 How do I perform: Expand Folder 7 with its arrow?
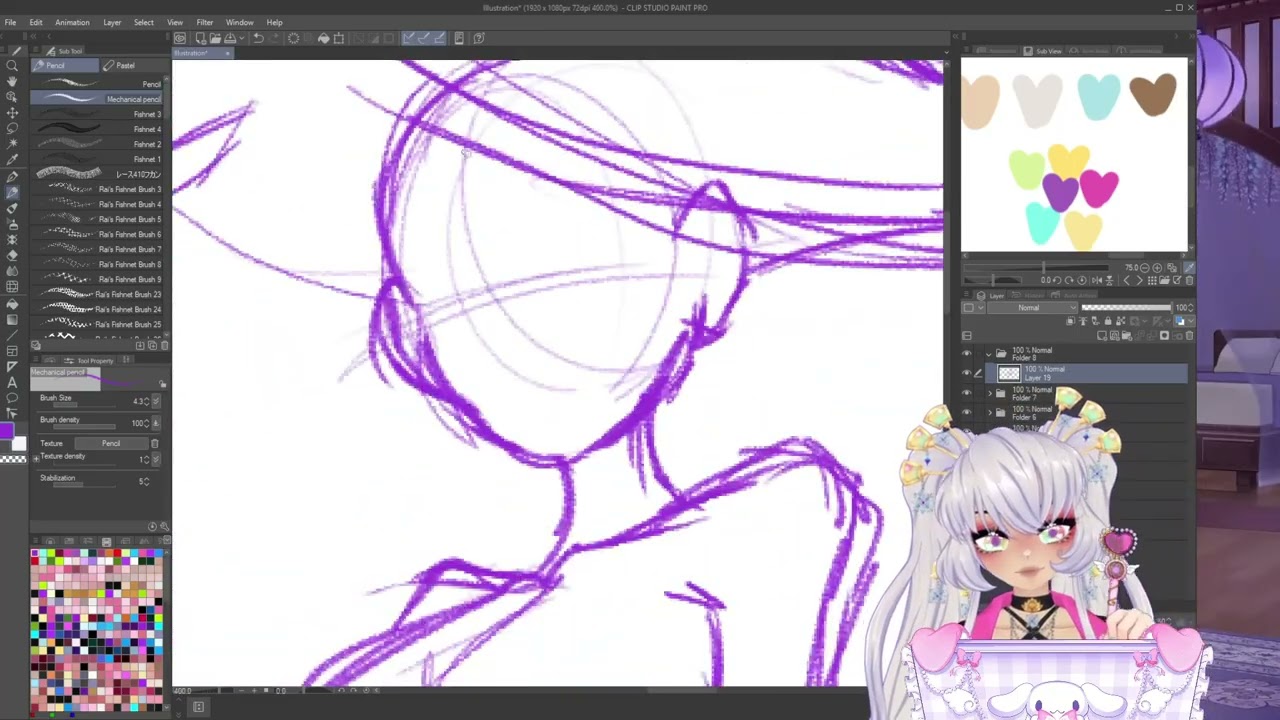click(989, 393)
